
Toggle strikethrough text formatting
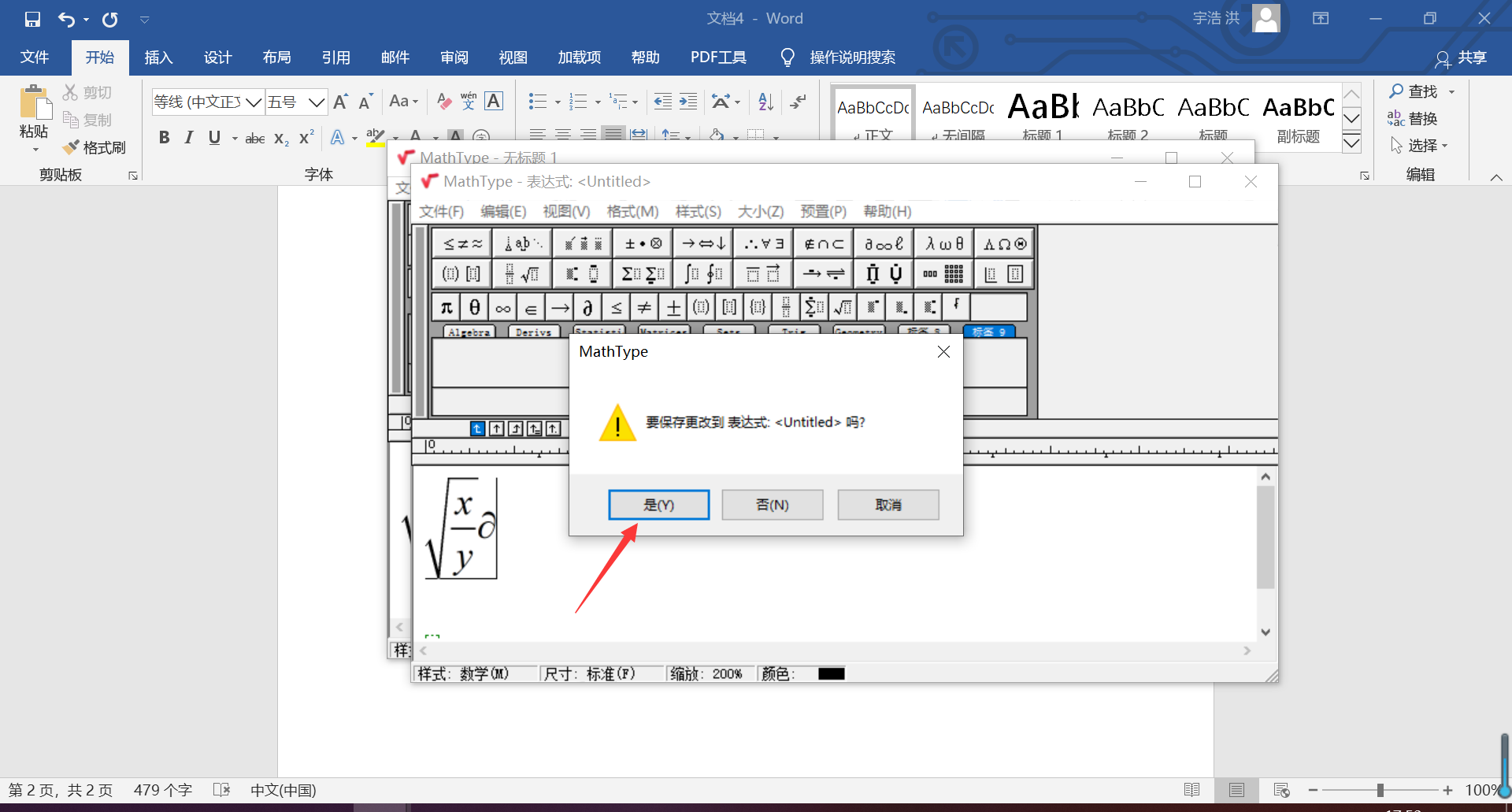254,139
